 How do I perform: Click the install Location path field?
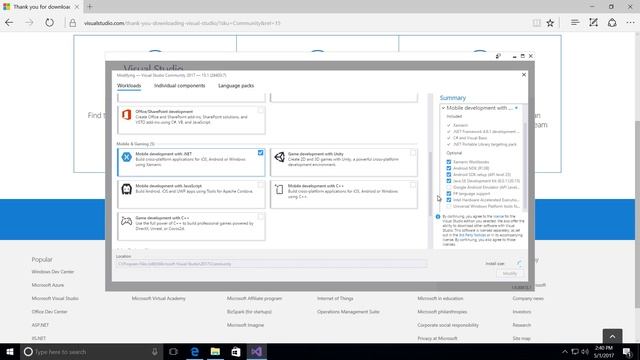pos(271,264)
